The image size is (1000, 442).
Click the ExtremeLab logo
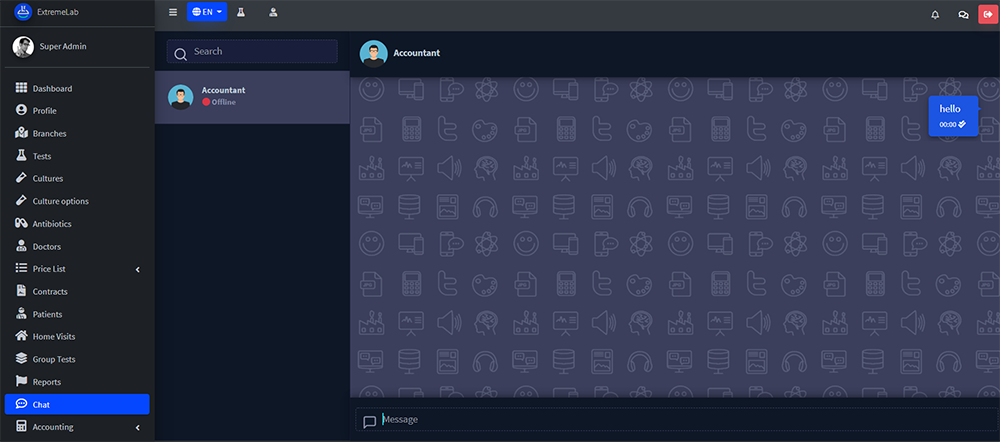[x=23, y=12]
